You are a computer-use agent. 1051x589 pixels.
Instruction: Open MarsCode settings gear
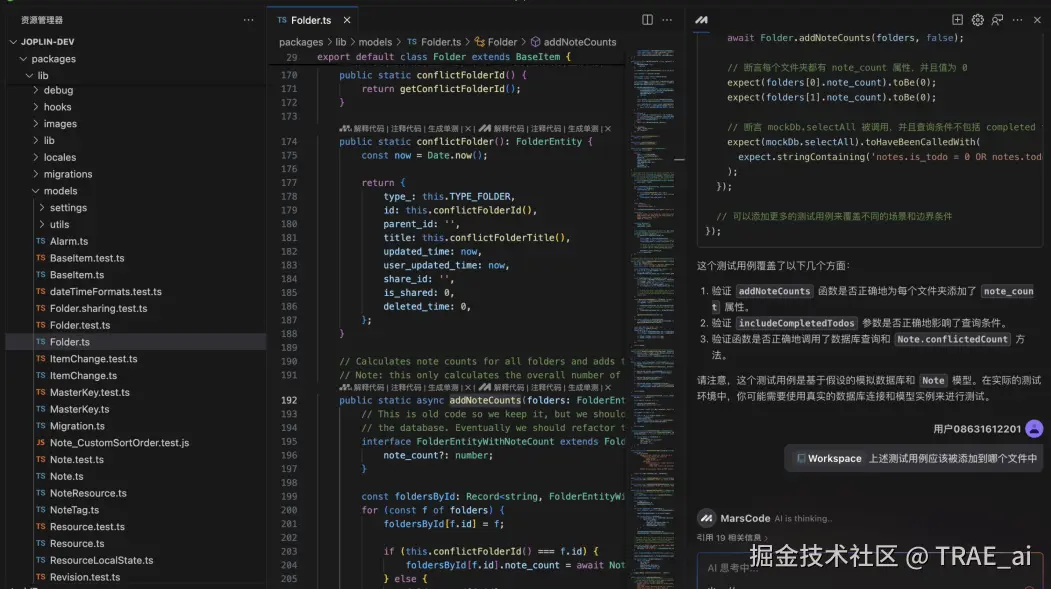977,20
